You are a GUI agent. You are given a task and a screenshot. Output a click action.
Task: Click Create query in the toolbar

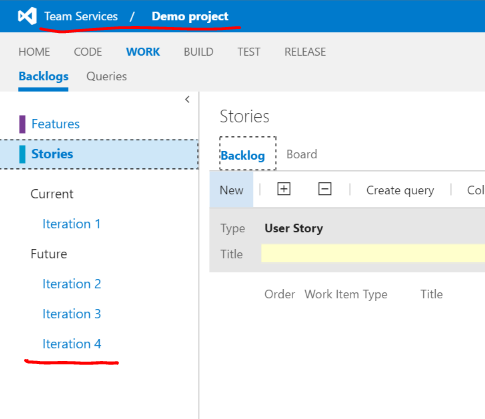pyautogui.click(x=400, y=190)
